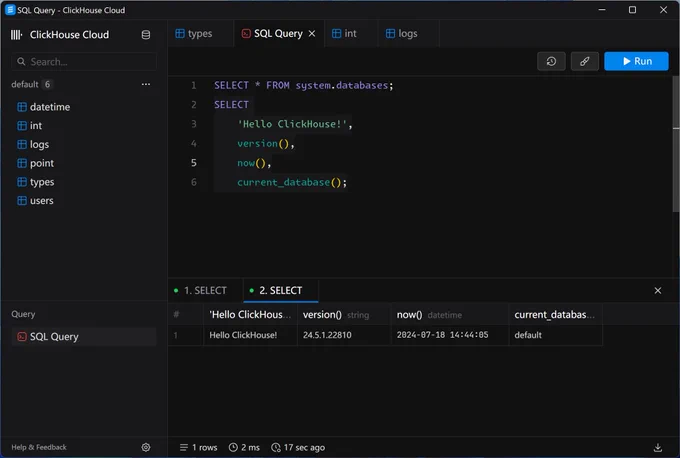Screen dimensions: 680x458
Task: Click the 17 sec ago status
Action: [298, 447]
